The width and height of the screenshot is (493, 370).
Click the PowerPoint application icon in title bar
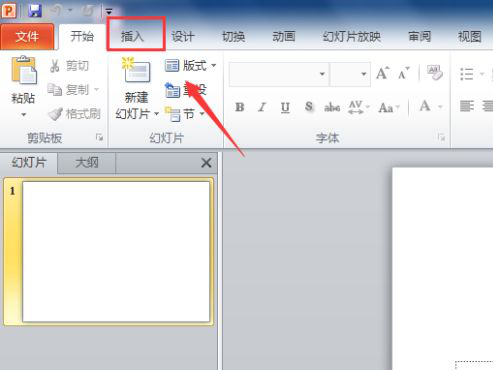pos(9,10)
